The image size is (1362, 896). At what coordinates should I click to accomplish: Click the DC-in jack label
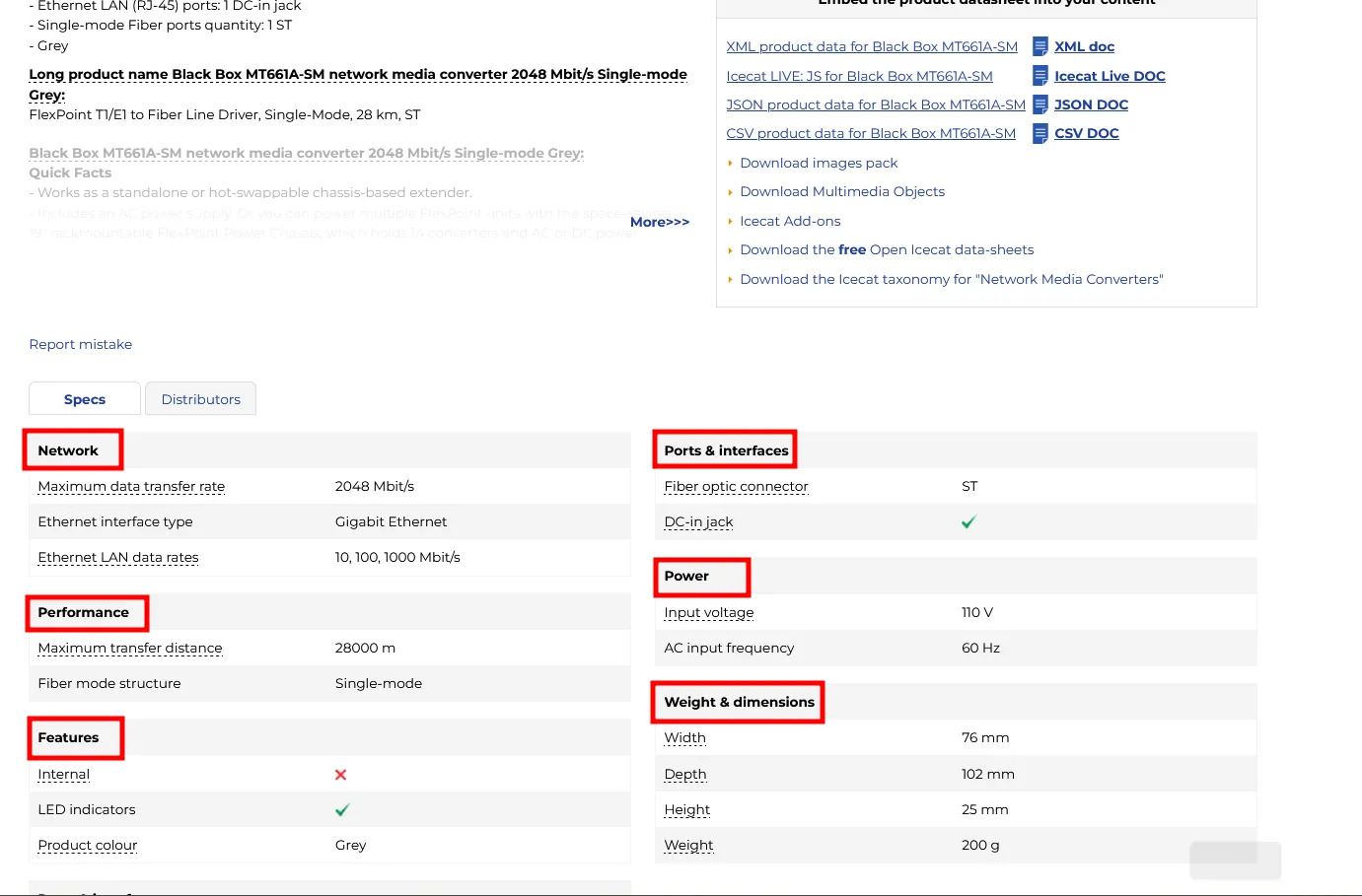point(698,521)
